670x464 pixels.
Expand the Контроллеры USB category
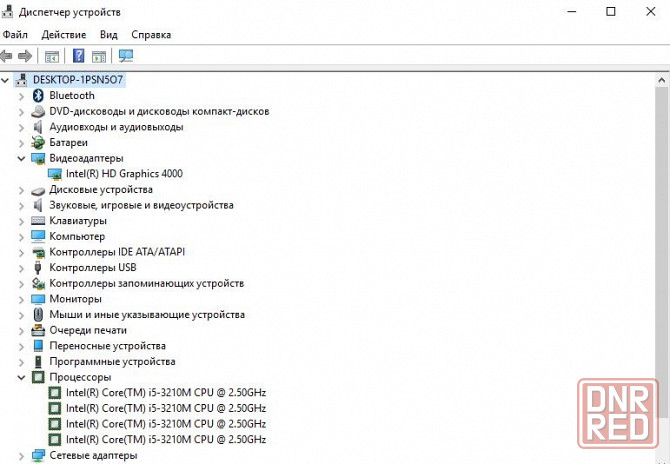(x=21, y=268)
